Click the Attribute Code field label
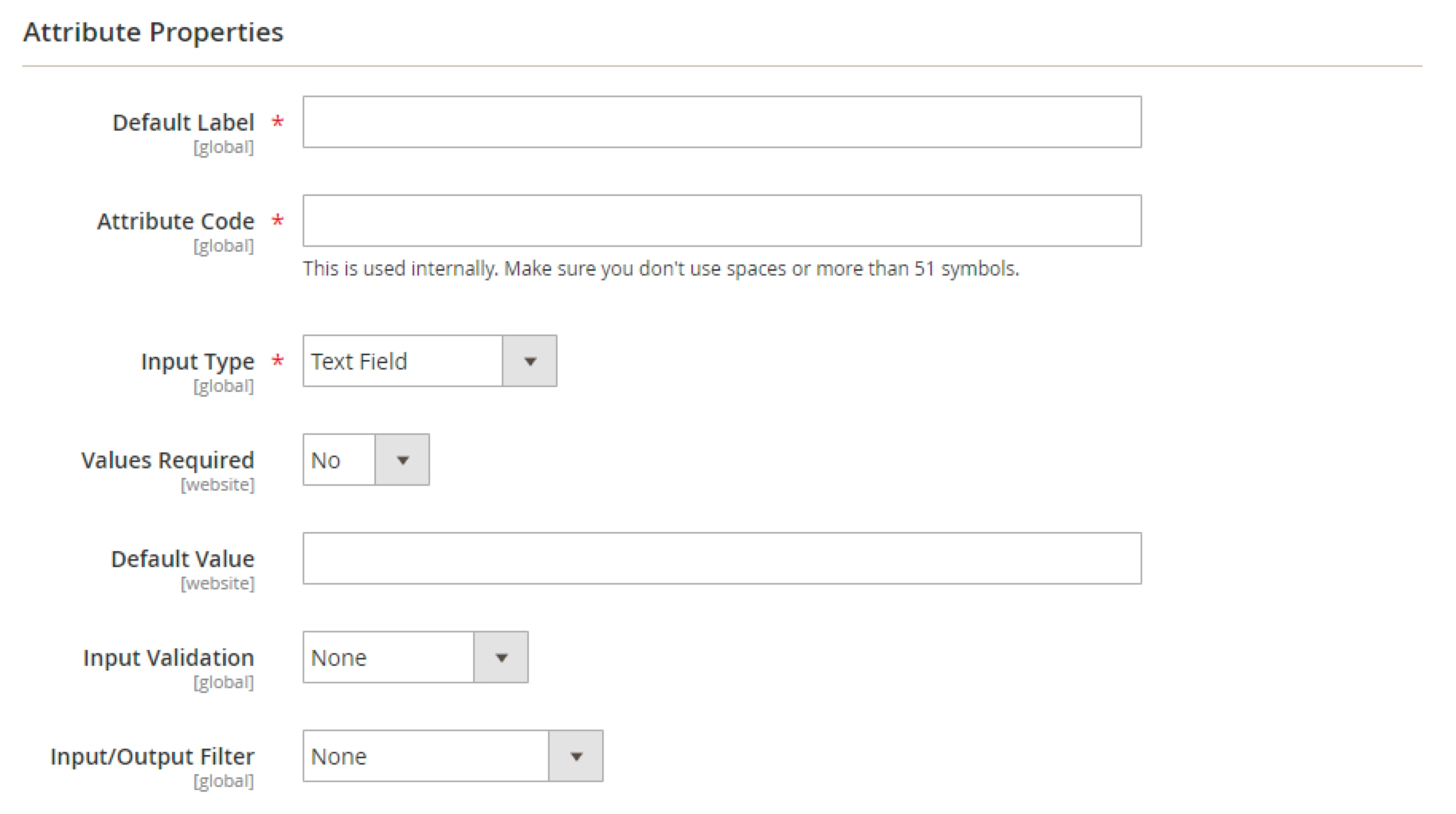 tap(175, 221)
